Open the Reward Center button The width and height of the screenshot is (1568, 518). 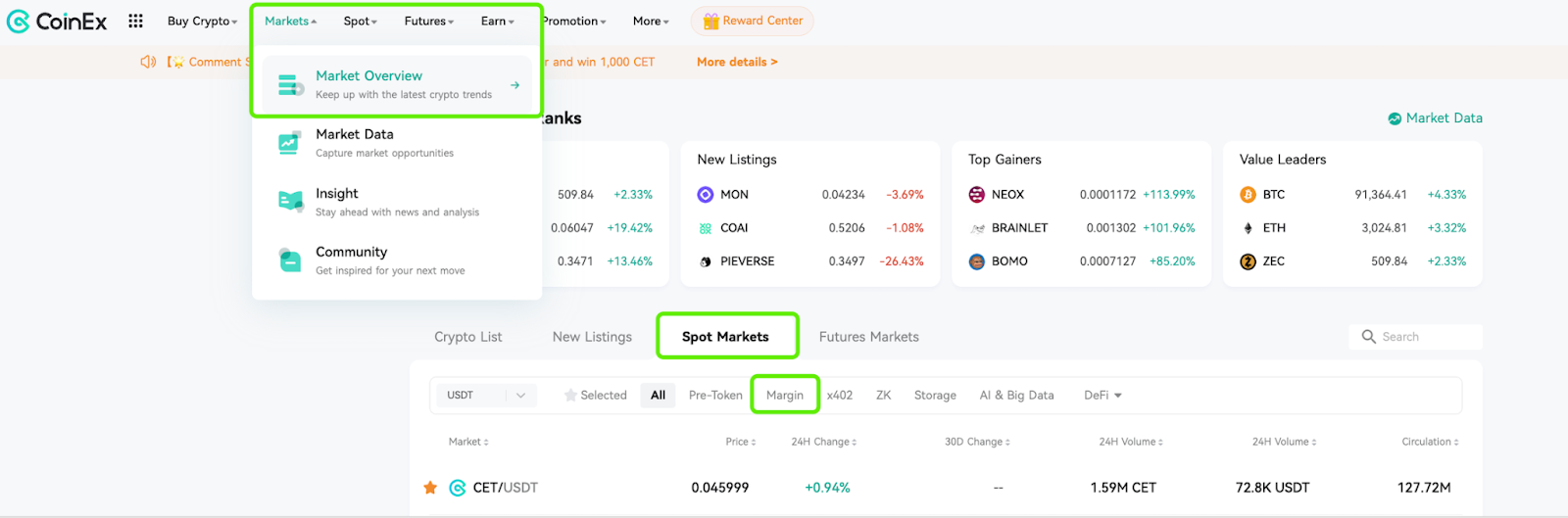click(753, 21)
